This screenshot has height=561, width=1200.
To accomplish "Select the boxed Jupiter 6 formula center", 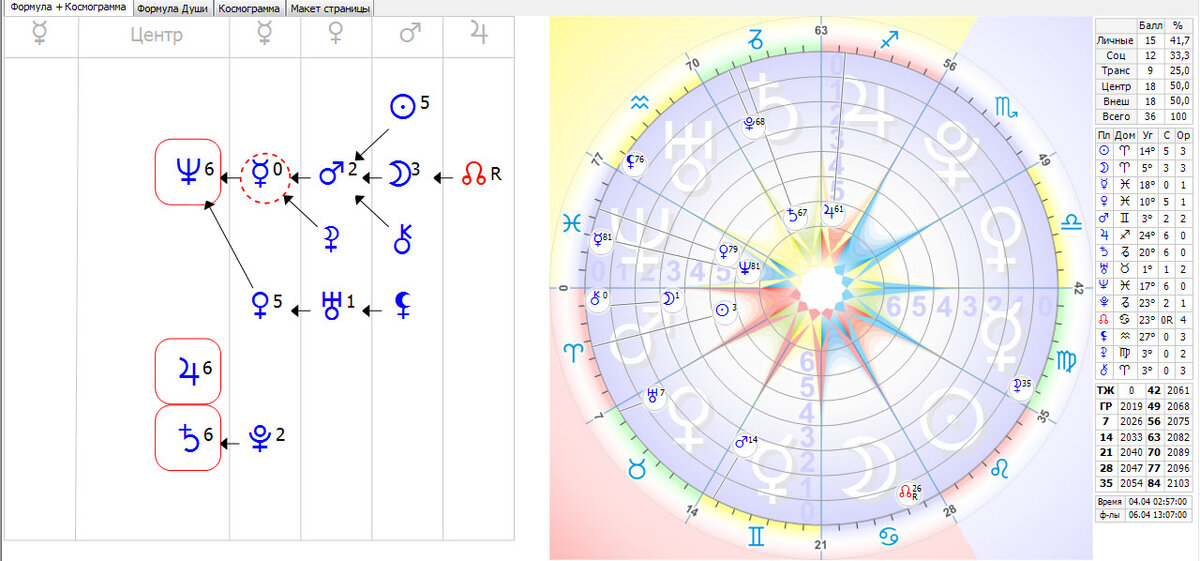I will pyautogui.click(x=189, y=371).
